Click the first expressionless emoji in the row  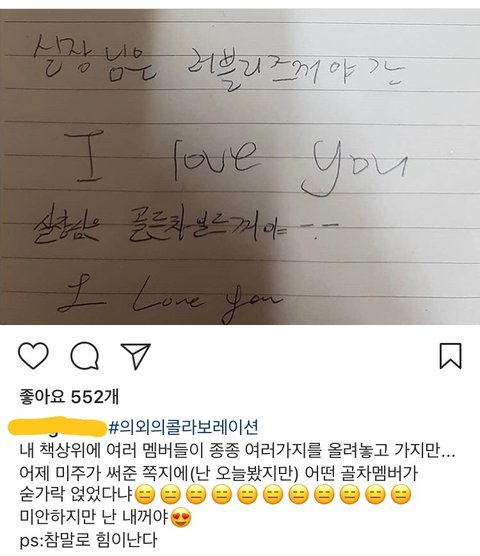tap(145, 494)
